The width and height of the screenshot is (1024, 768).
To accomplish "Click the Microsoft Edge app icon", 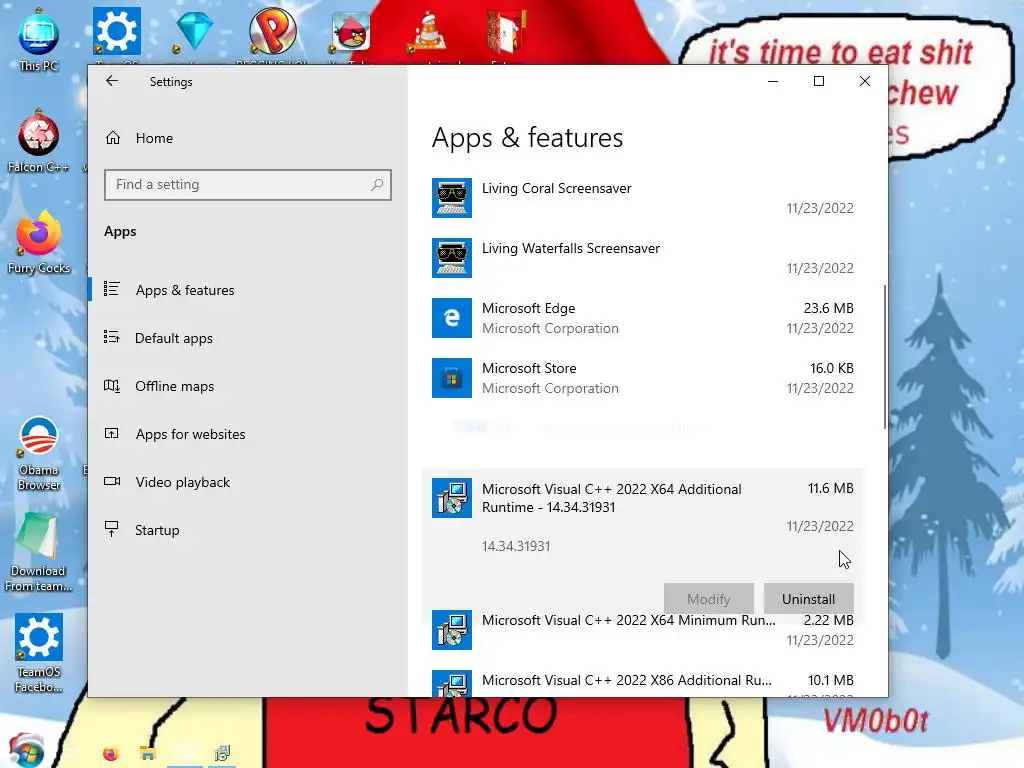I will click(x=452, y=318).
